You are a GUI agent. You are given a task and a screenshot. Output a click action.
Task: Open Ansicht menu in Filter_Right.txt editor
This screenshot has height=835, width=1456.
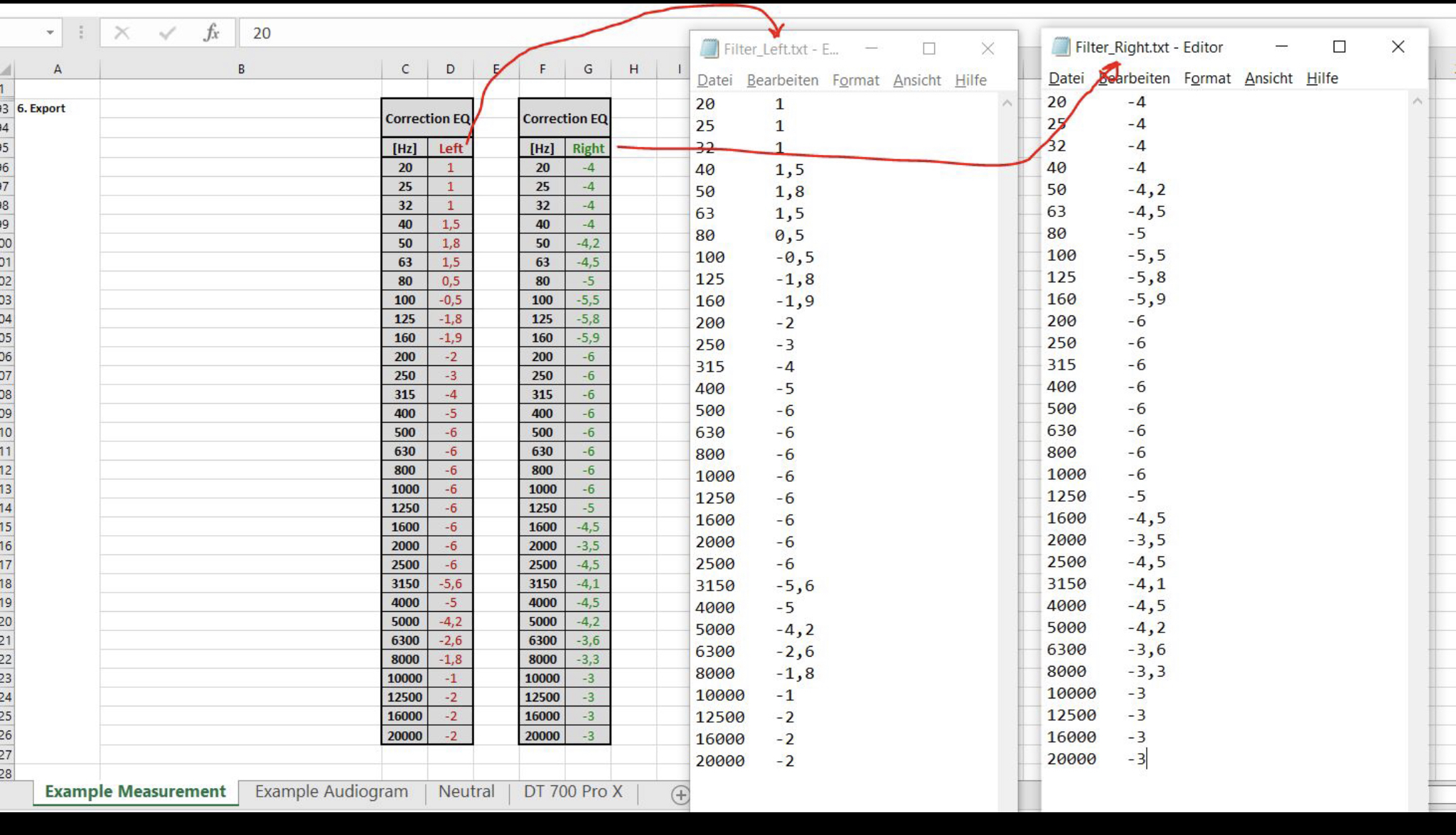coord(1268,78)
